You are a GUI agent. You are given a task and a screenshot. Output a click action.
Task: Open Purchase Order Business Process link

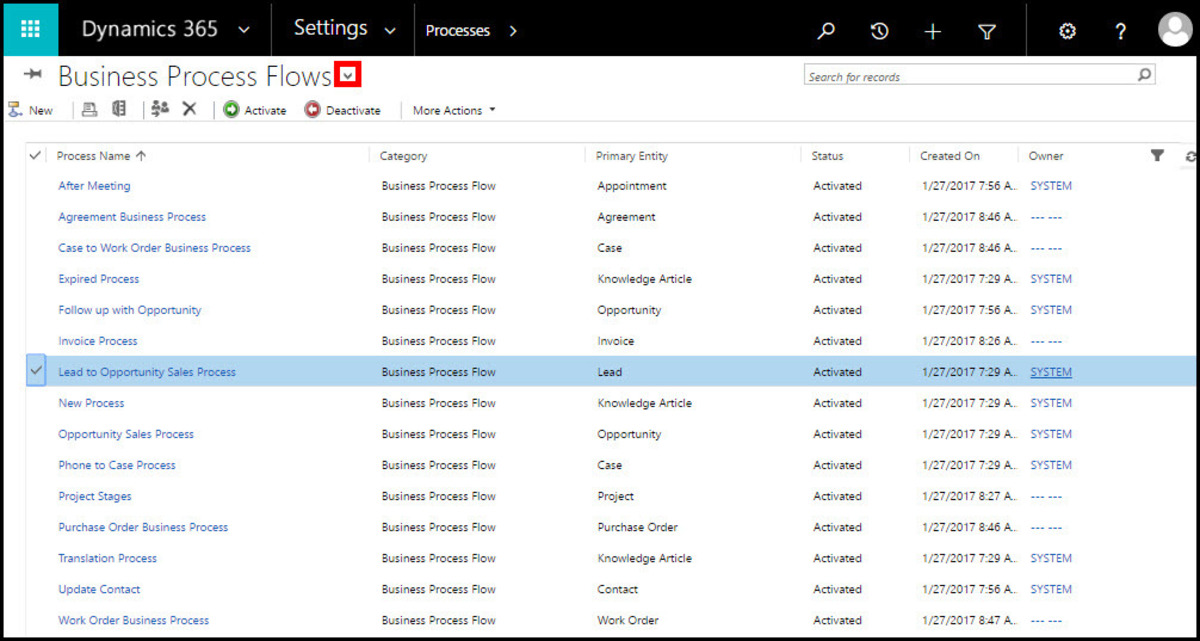coord(143,527)
